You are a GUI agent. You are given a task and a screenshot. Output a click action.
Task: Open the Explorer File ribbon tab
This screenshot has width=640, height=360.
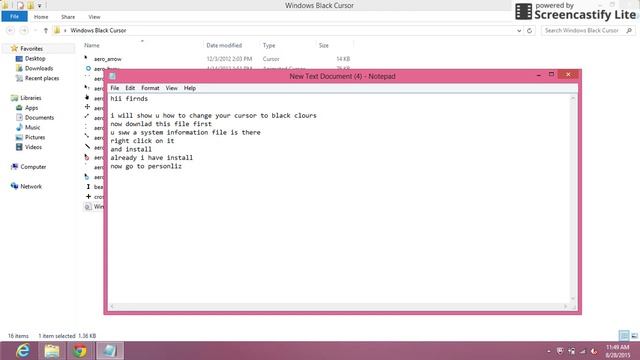point(14,17)
